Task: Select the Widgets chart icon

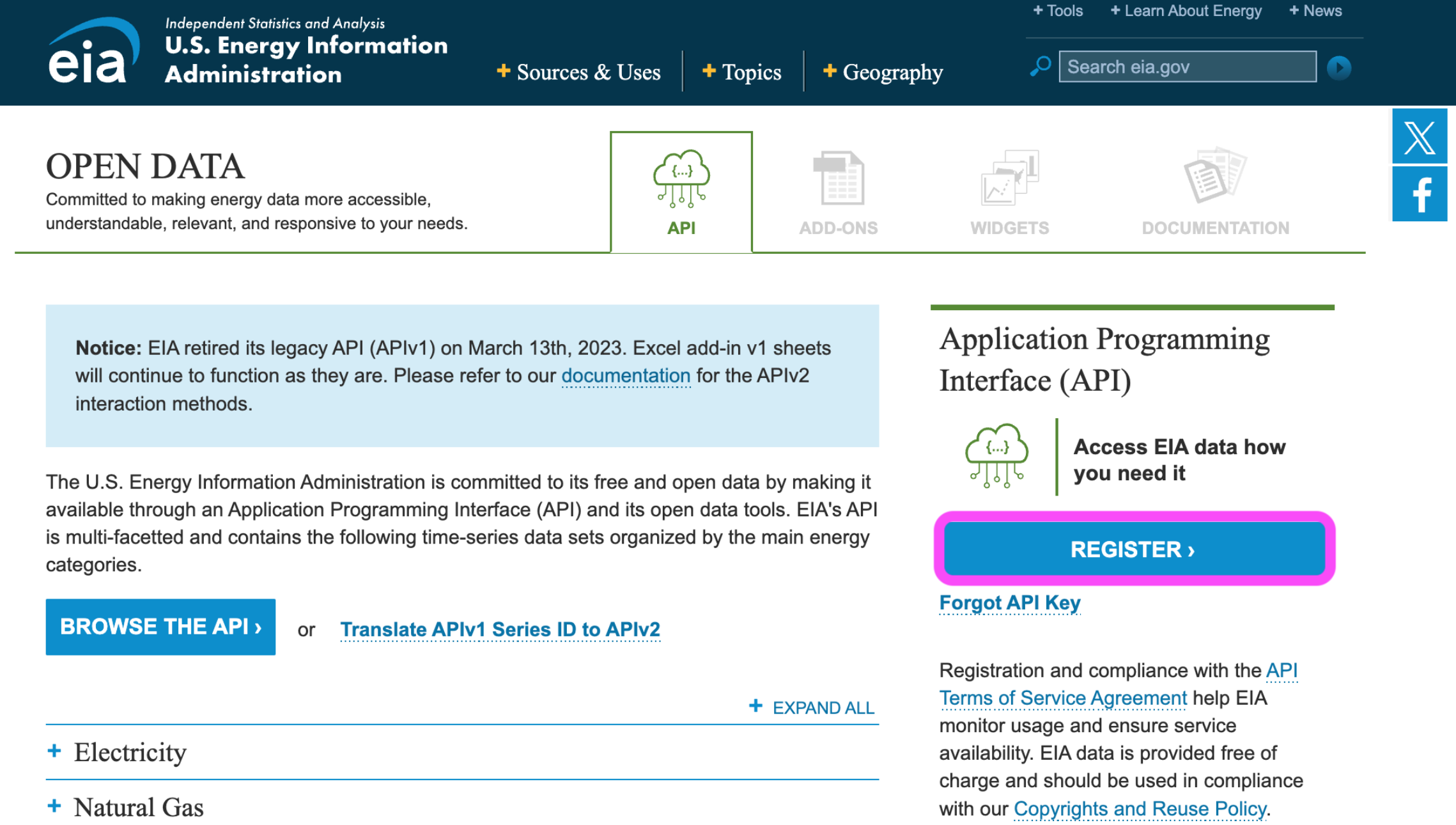Action: 1009,178
